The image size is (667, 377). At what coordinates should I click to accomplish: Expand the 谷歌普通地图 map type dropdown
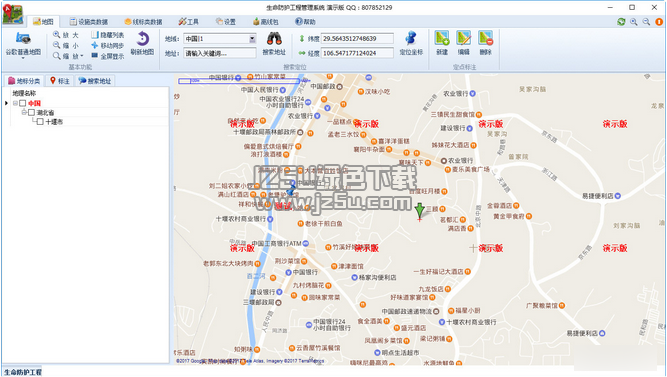click(x=23, y=57)
